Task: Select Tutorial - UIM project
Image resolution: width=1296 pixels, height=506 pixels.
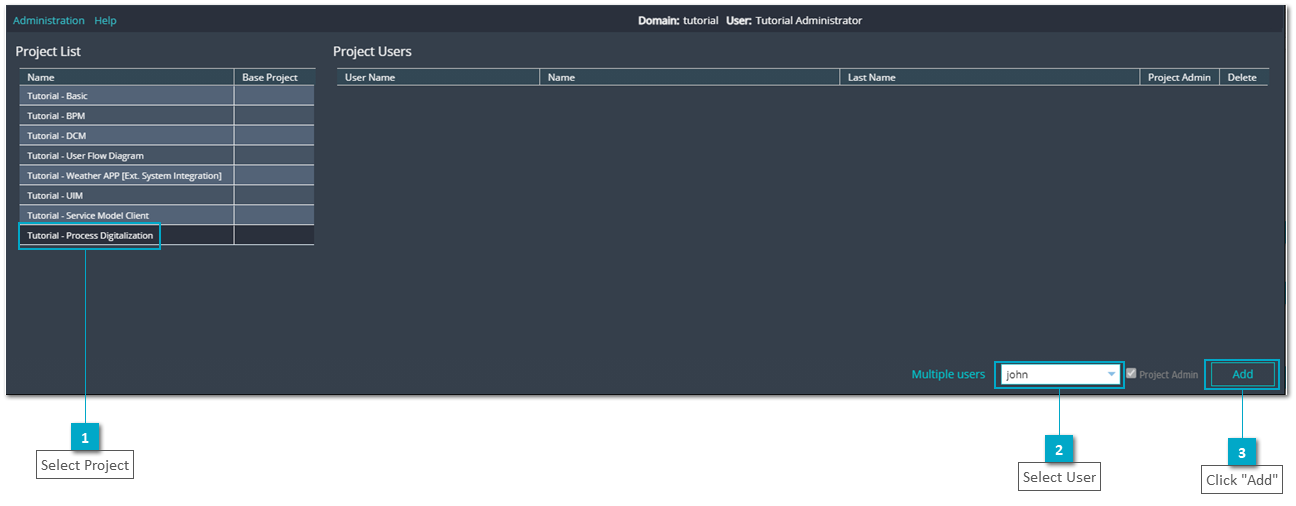Action: pos(166,195)
